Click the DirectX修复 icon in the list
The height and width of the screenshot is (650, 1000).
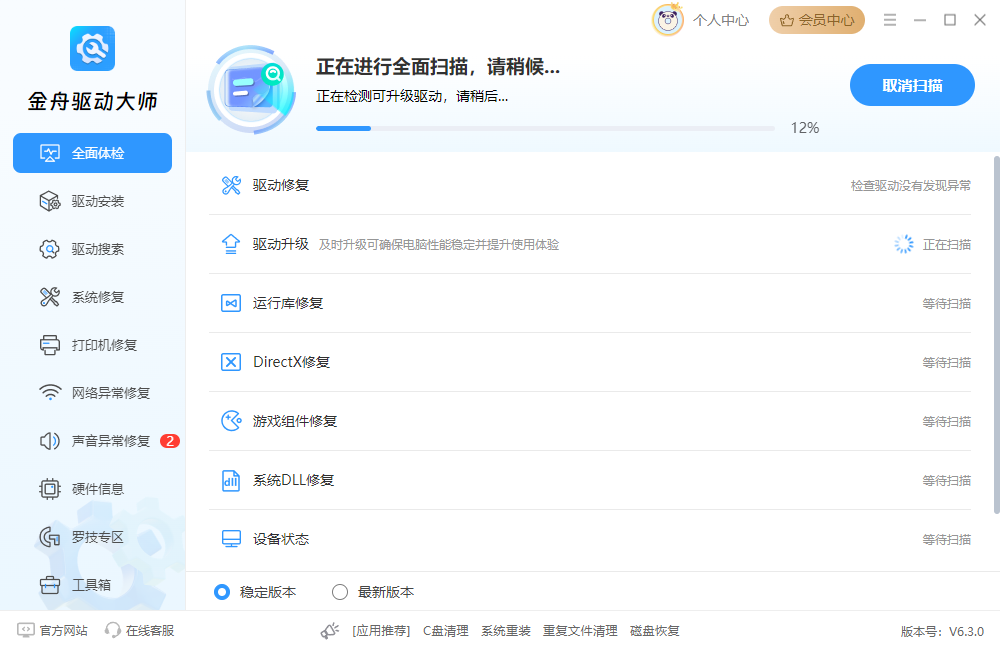[231, 361]
